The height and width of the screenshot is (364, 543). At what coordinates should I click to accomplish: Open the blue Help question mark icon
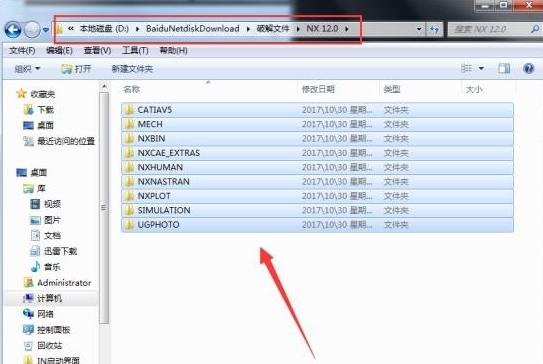tap(528, 69)
